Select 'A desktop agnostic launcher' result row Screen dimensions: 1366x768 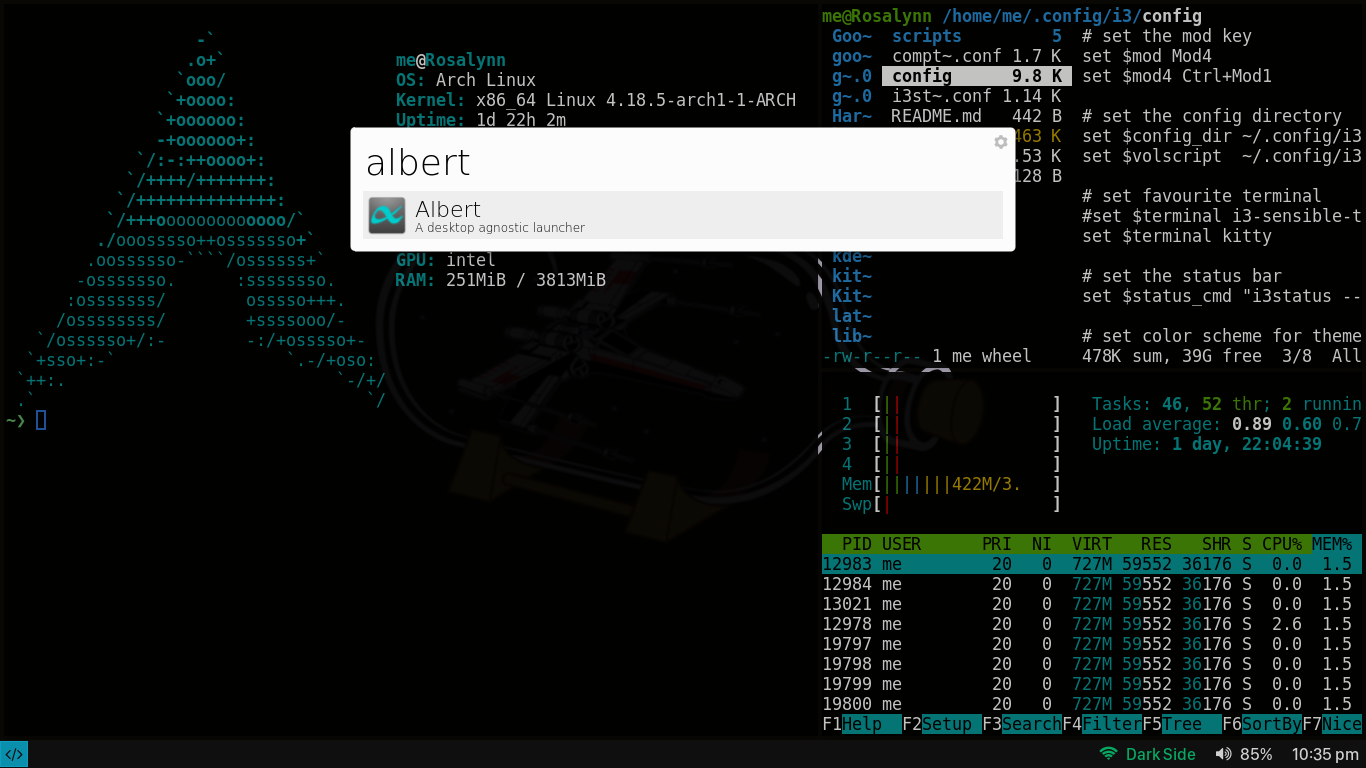(683, 215)
